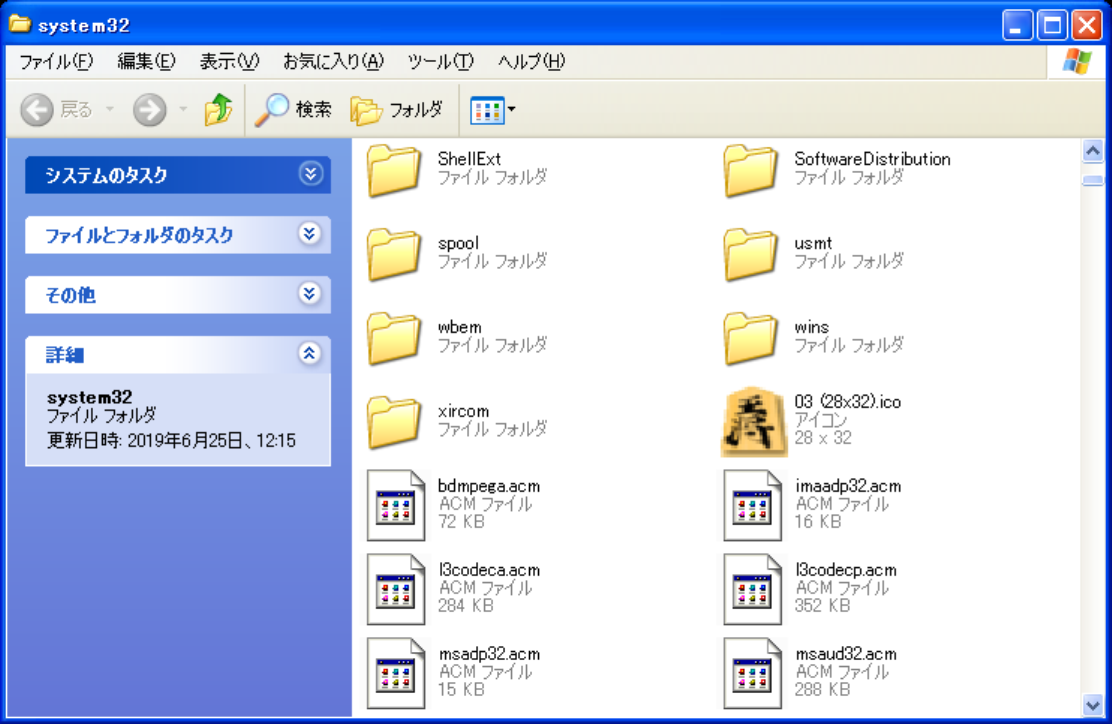The width and height of the screenshot is (1112, 724).
Task: Click the imaadp32.acm file name
Action: 848,486
